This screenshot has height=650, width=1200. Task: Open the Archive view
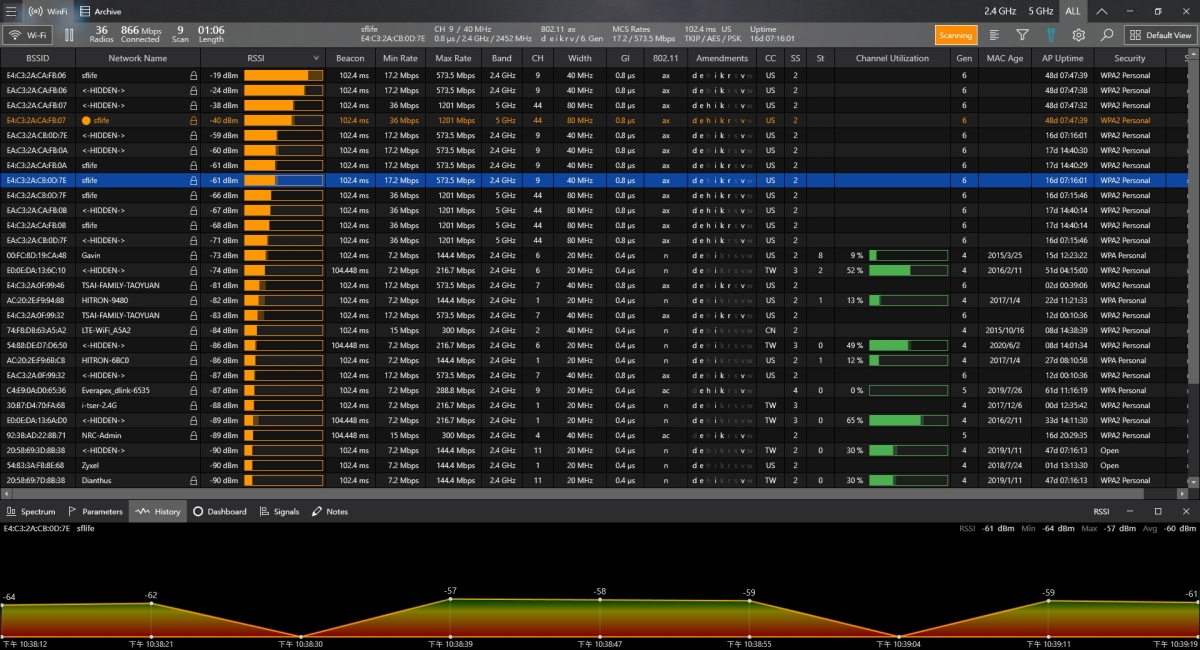click(x=100, y=11)
